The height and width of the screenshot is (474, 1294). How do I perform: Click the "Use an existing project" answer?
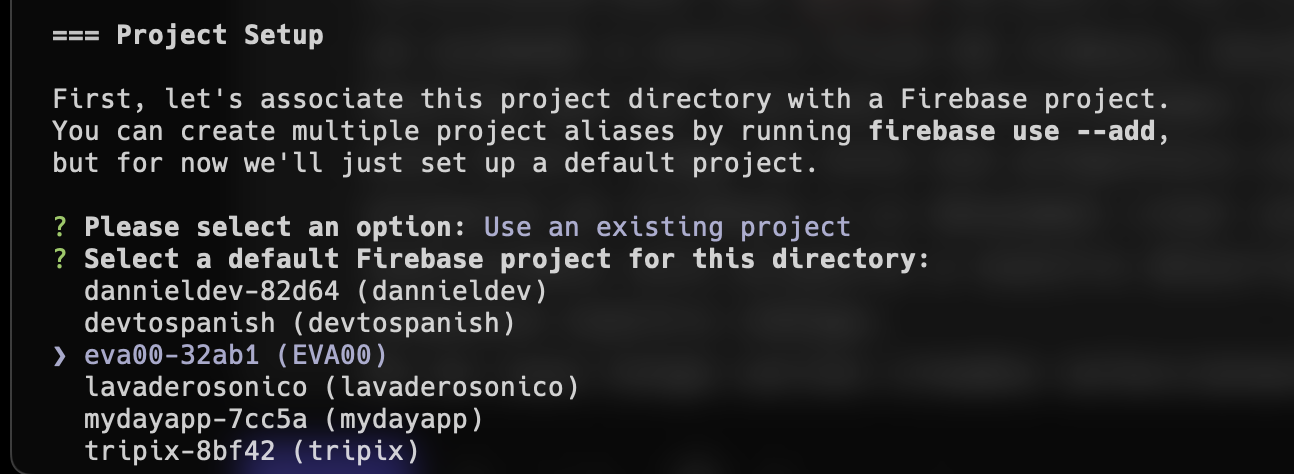pos(667,227)
